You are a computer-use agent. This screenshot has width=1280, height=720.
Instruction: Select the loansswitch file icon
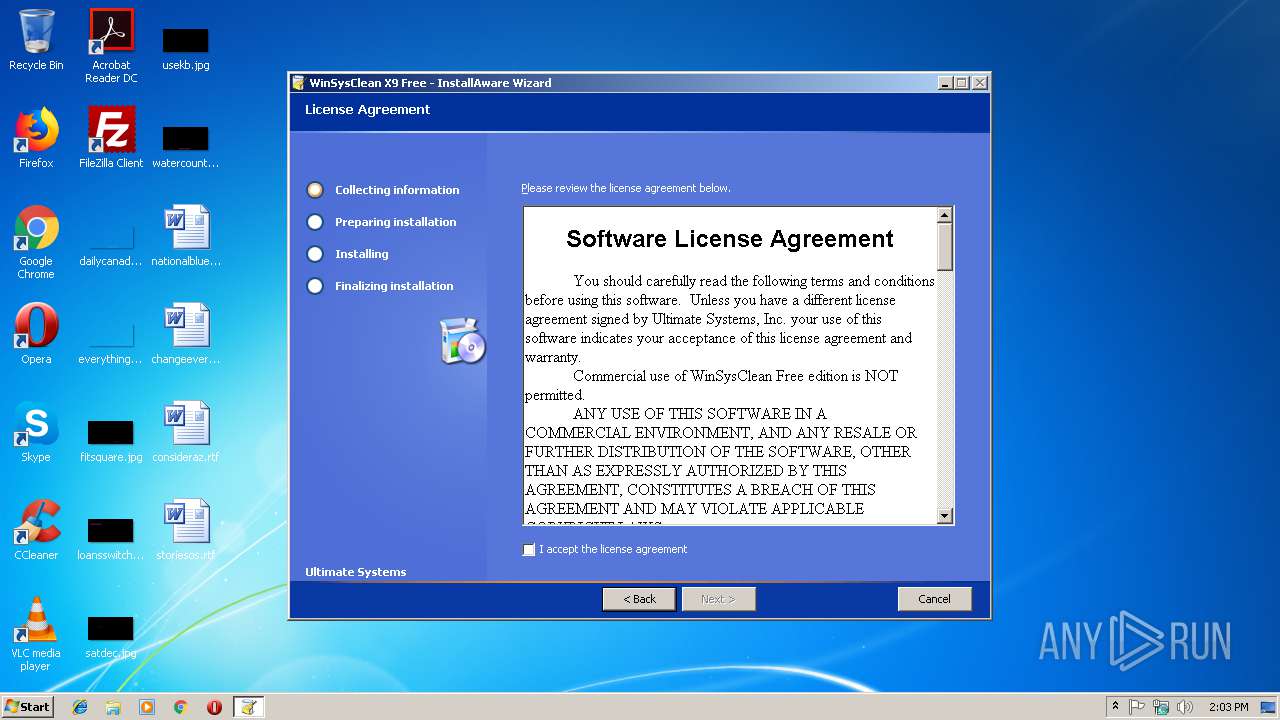click(111, 540)
